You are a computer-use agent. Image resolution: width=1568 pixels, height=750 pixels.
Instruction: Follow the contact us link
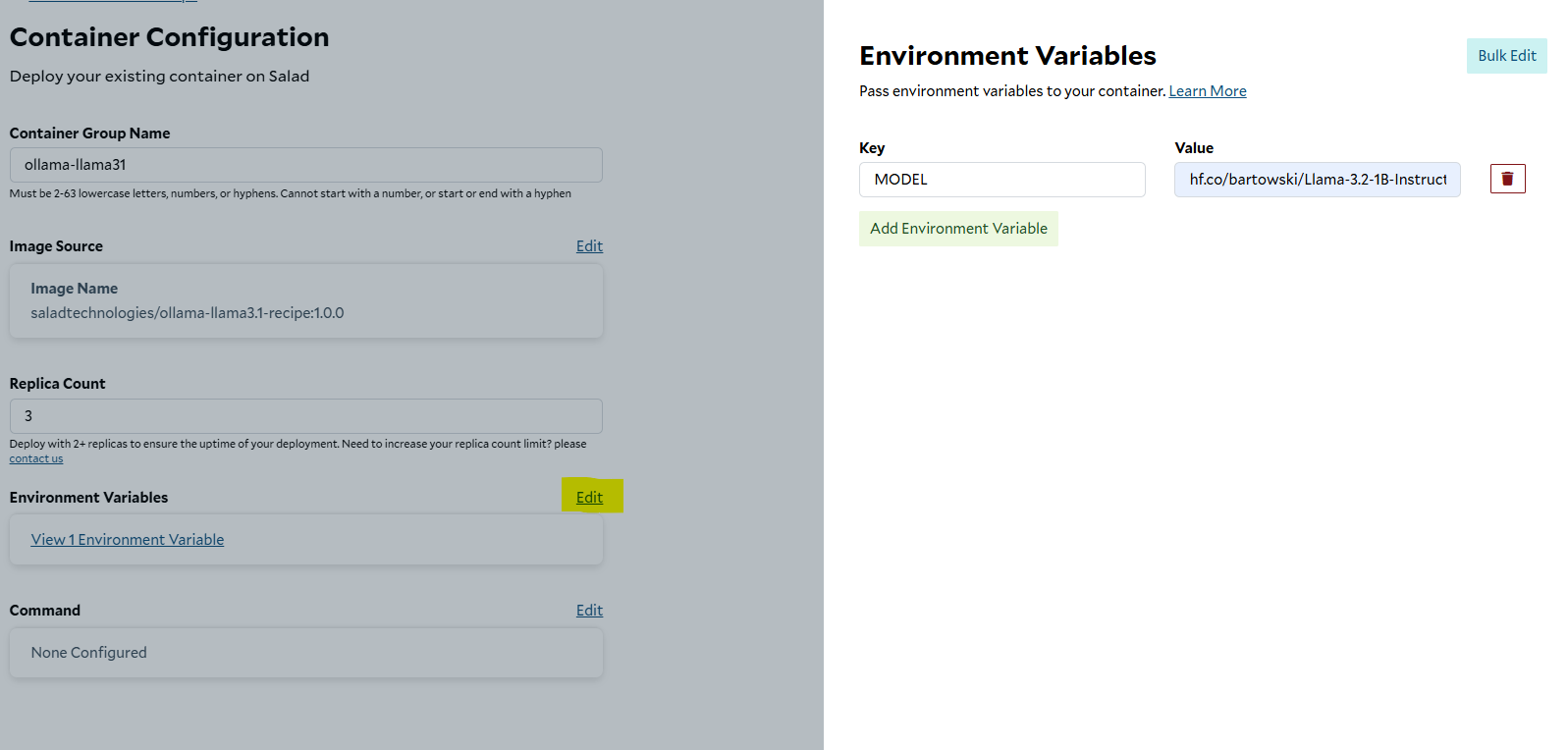coord(36,458)
